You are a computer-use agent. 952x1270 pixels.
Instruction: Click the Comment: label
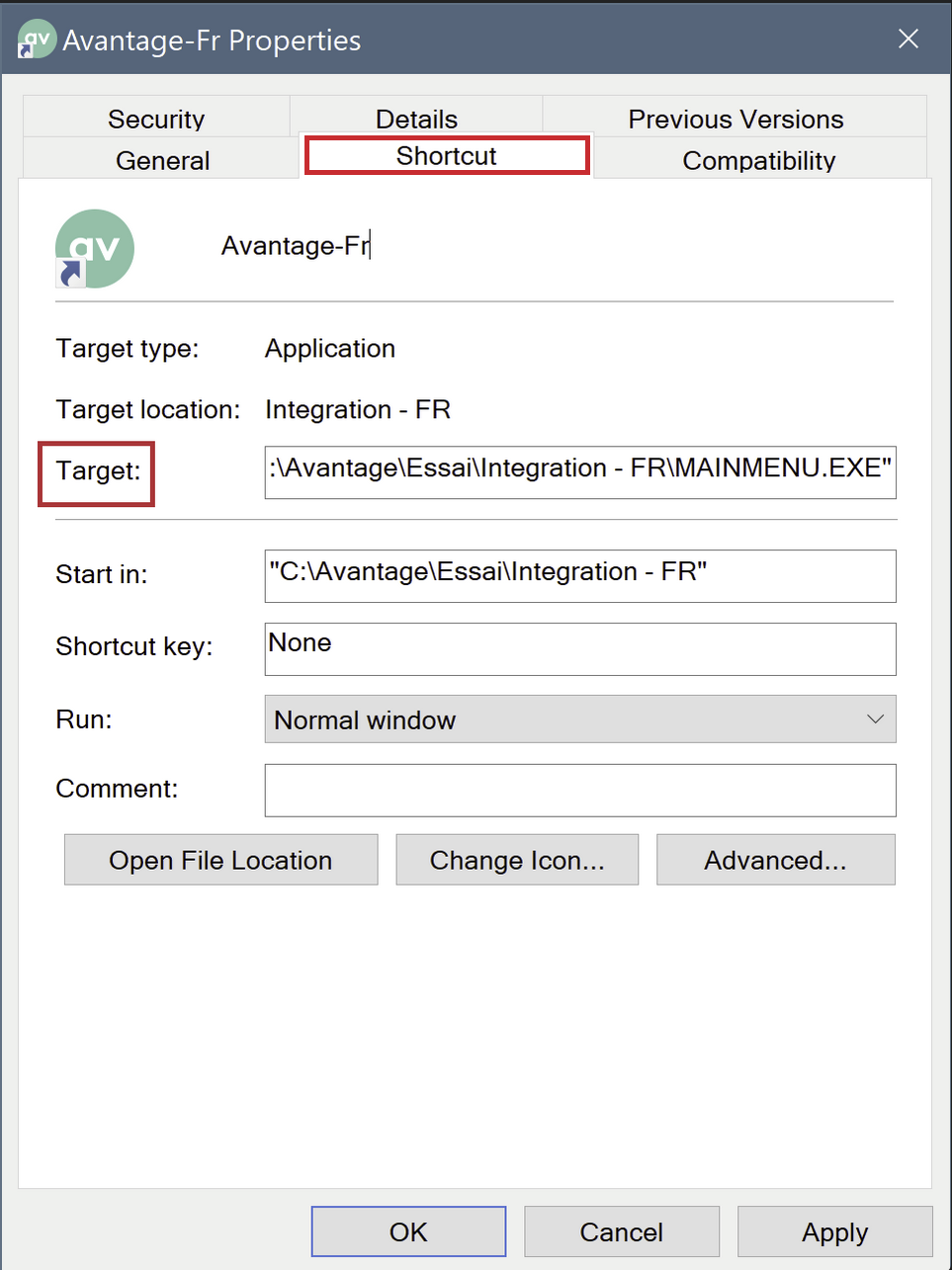click(117, 789)
